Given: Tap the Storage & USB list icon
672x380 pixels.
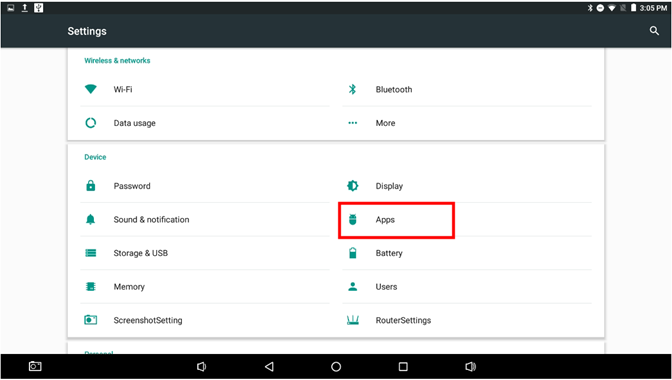Looking at the screenshot, I should [x=90, y=253].
